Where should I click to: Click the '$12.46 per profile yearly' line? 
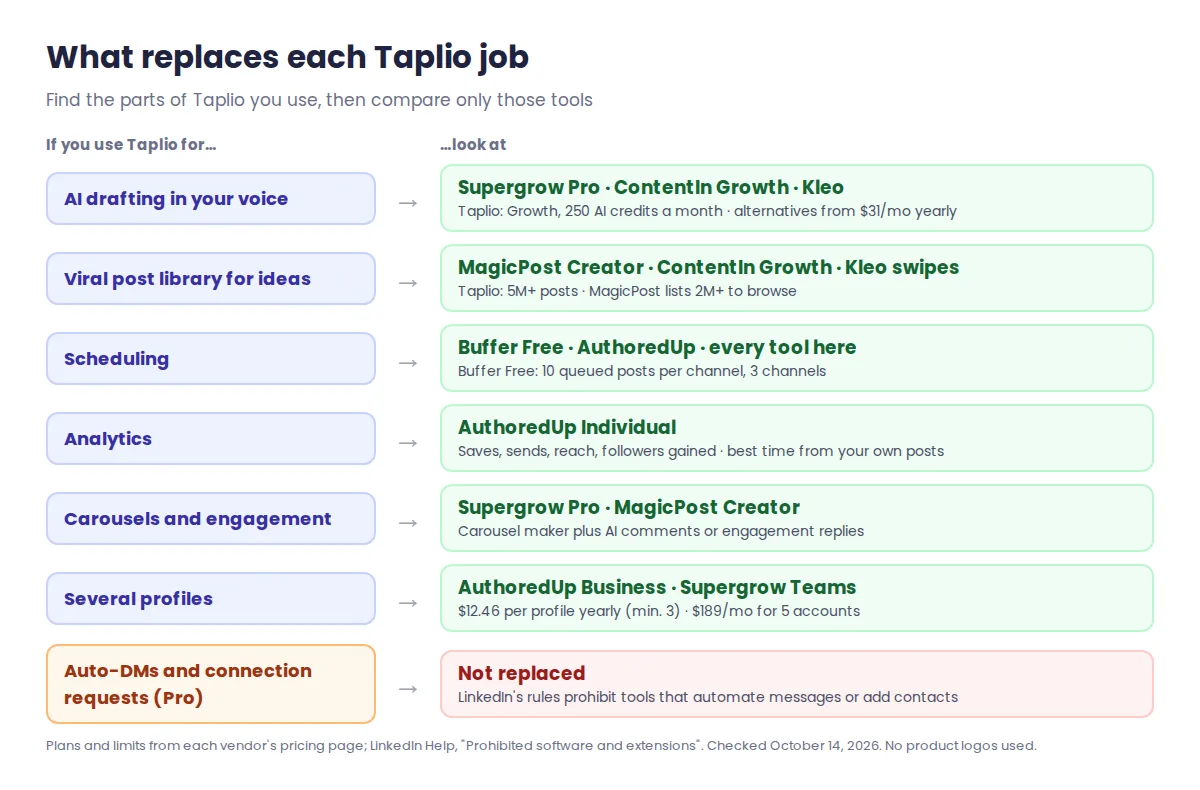pyautogui.click(x=659, y=611)
